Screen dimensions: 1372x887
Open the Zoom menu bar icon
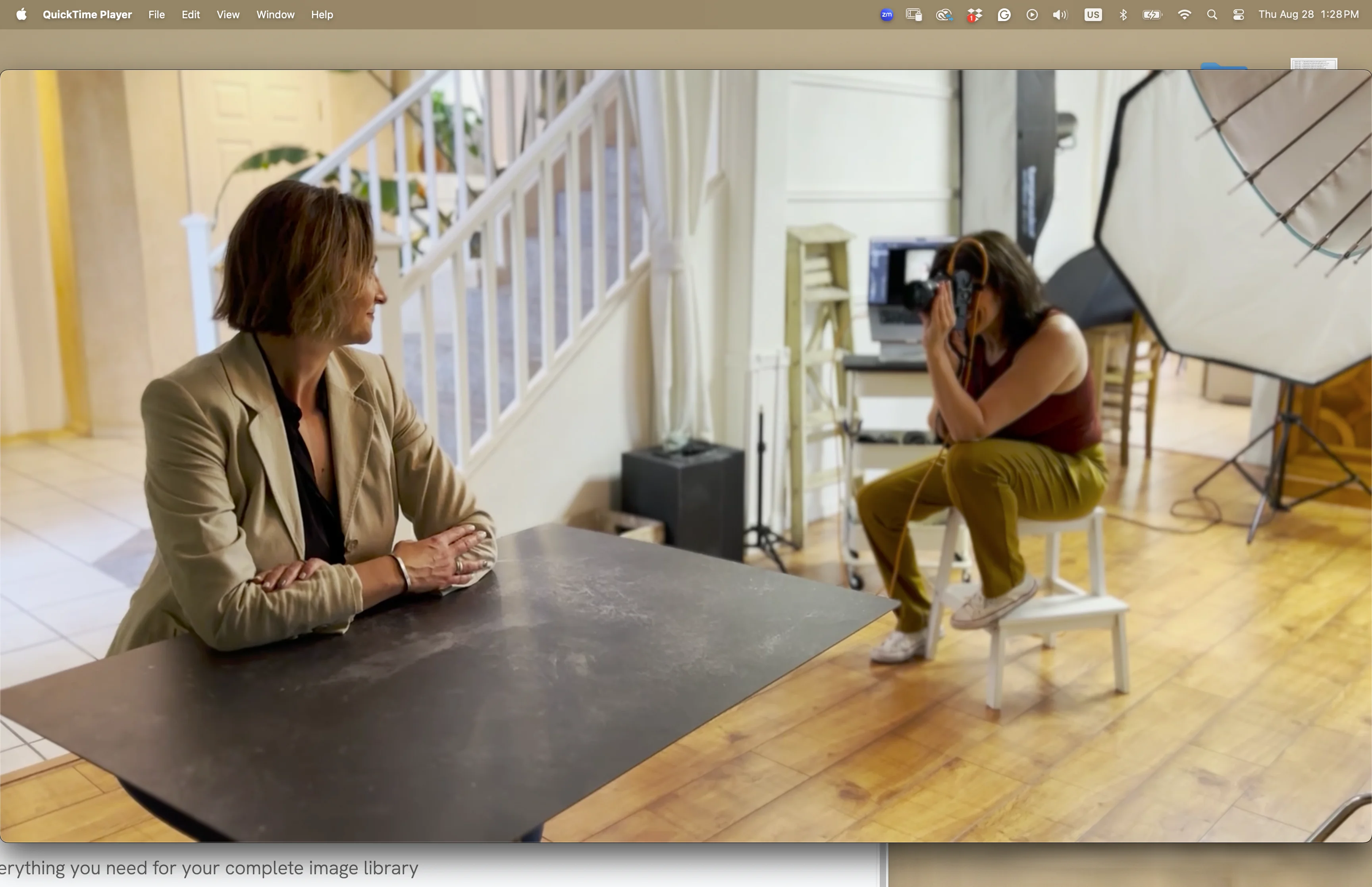point(886,15)
